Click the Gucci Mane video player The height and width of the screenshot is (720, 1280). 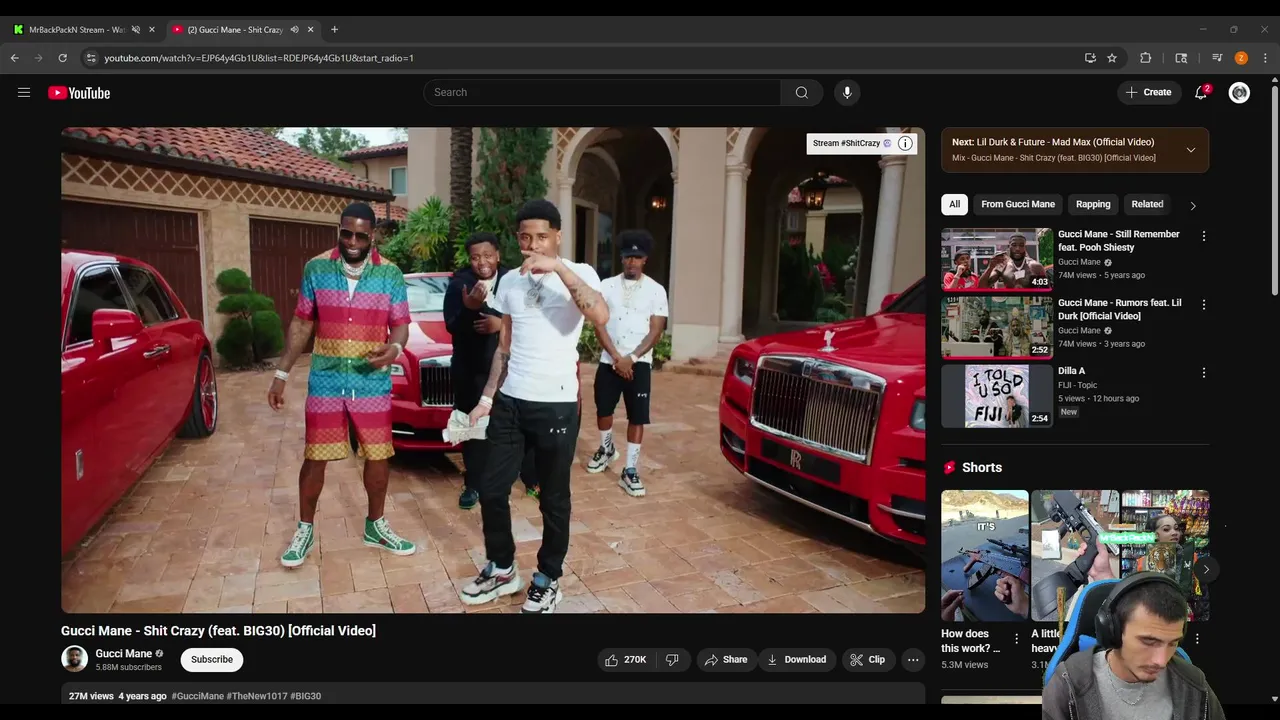coord(493,370)
